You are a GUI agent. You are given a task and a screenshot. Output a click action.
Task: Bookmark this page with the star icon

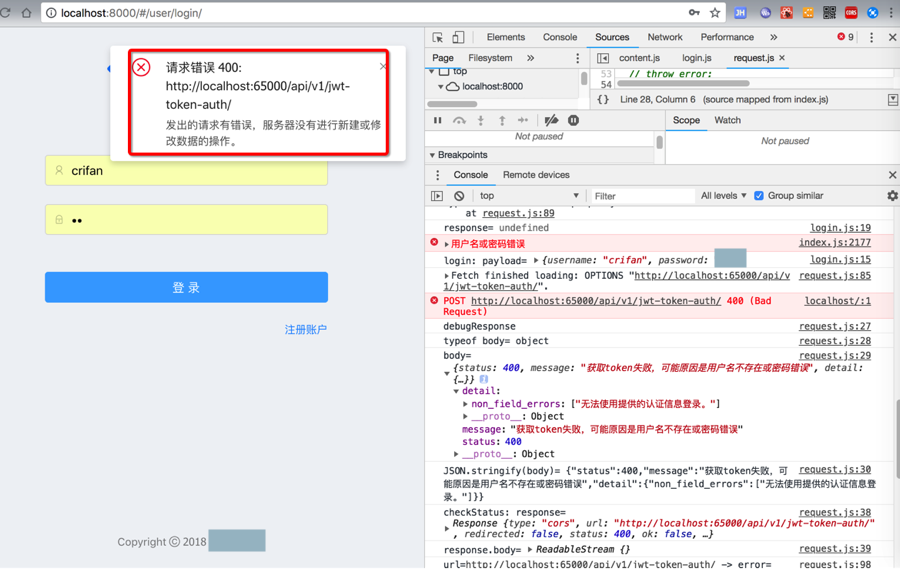tap(715, 13)
